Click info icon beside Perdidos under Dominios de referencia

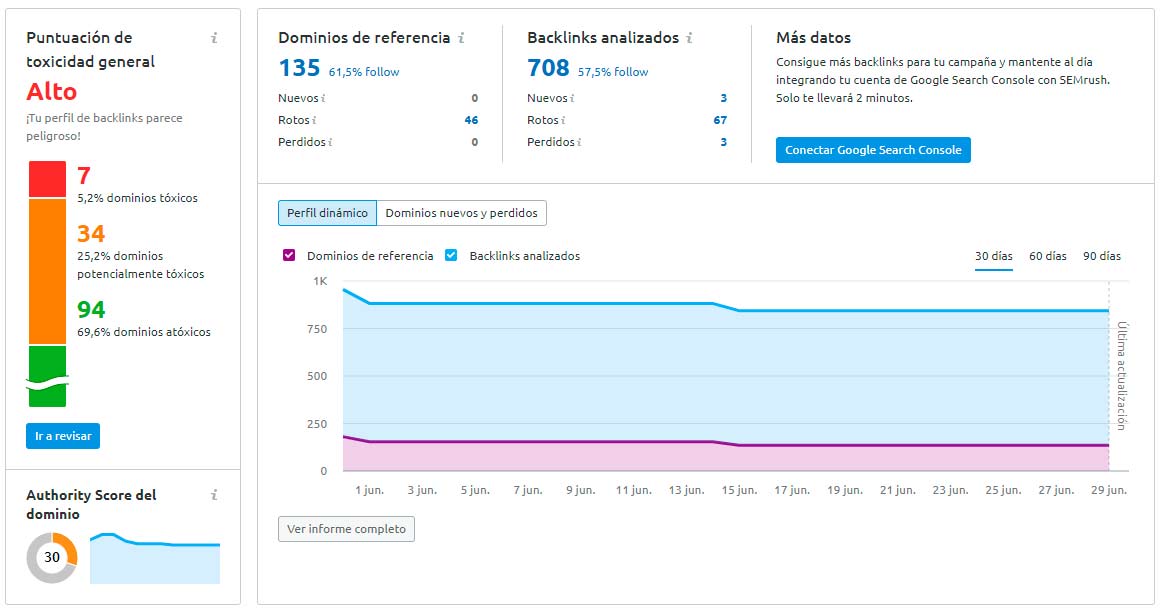click(330, 143)
